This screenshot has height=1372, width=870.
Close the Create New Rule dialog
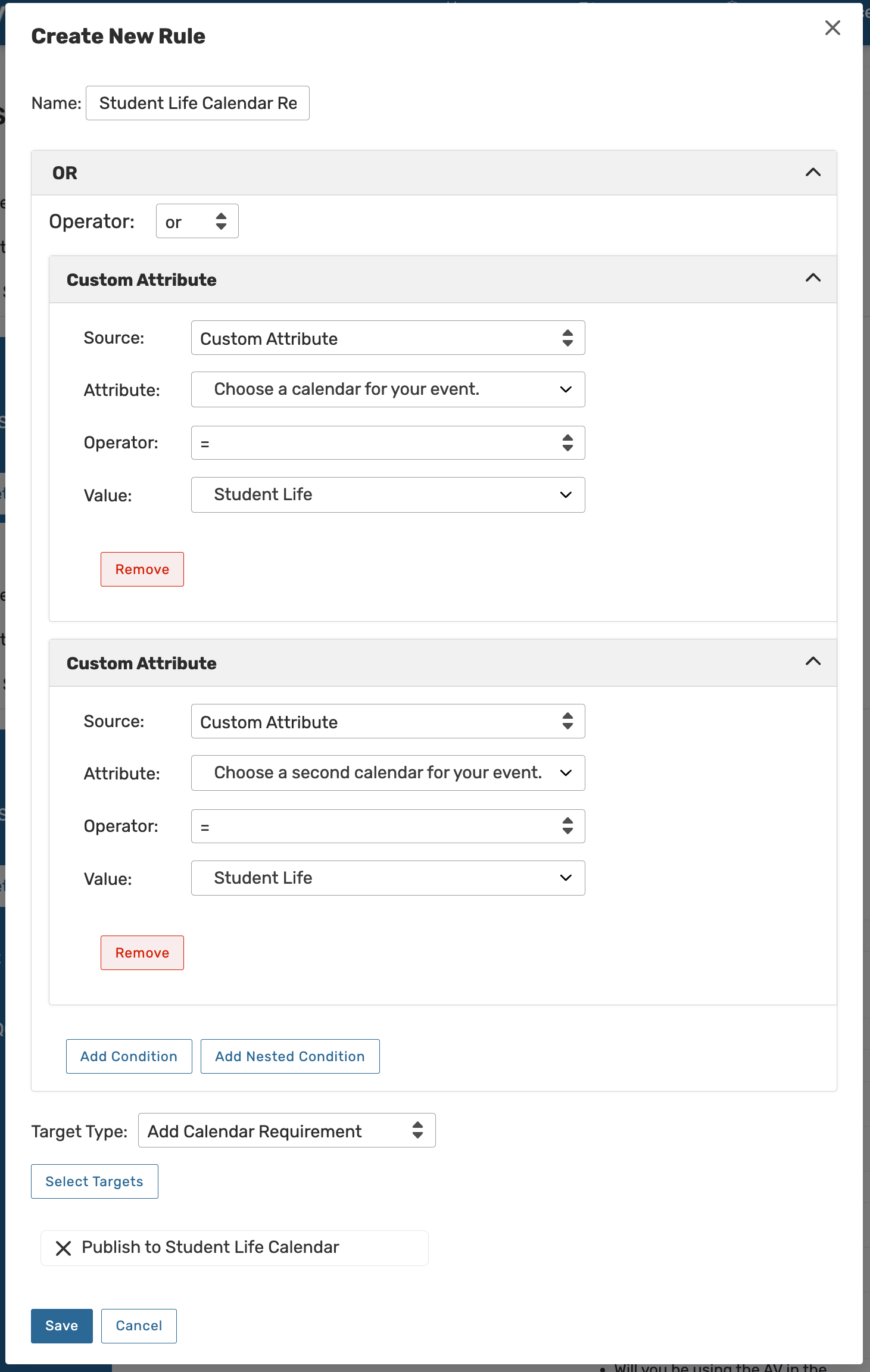(832, 28)
